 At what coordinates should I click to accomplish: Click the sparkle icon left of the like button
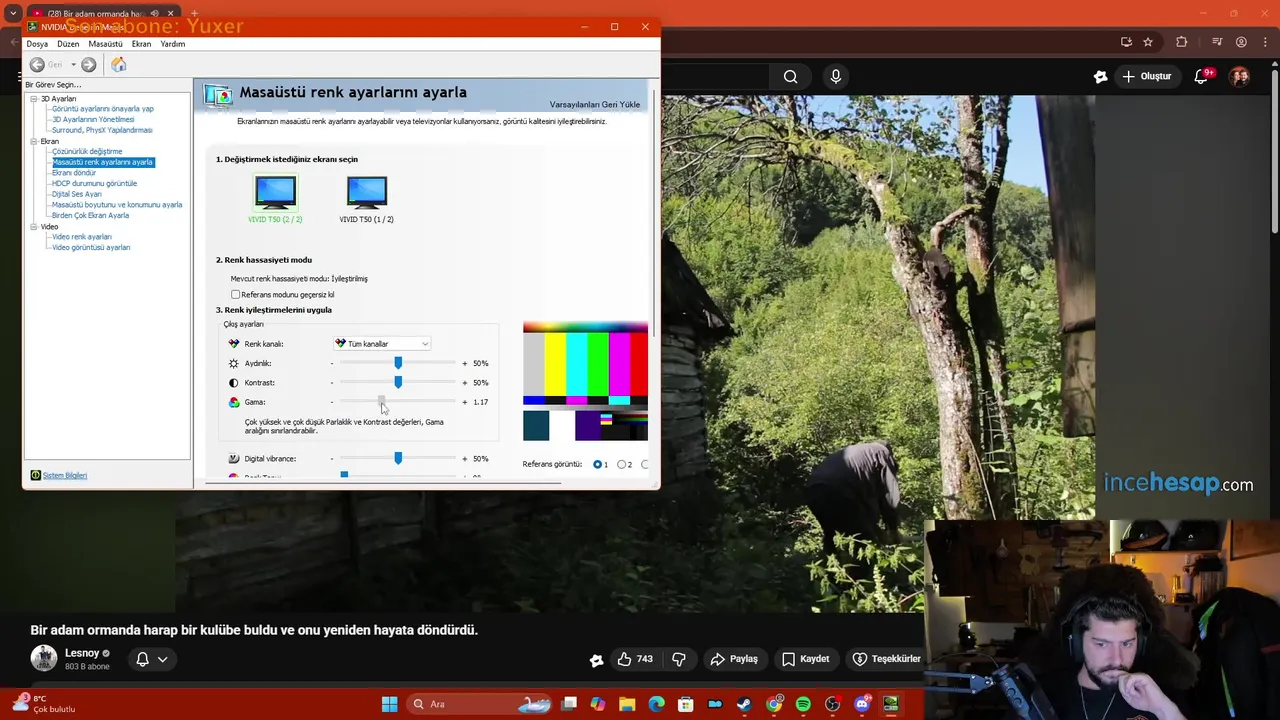(x=597, y=660)
